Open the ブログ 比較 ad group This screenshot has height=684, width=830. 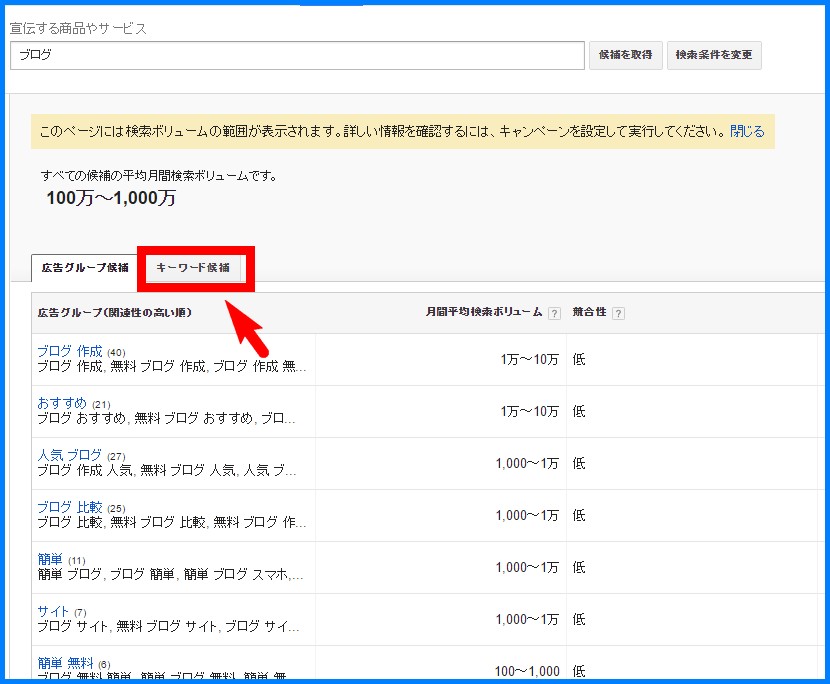pos(69,507)
